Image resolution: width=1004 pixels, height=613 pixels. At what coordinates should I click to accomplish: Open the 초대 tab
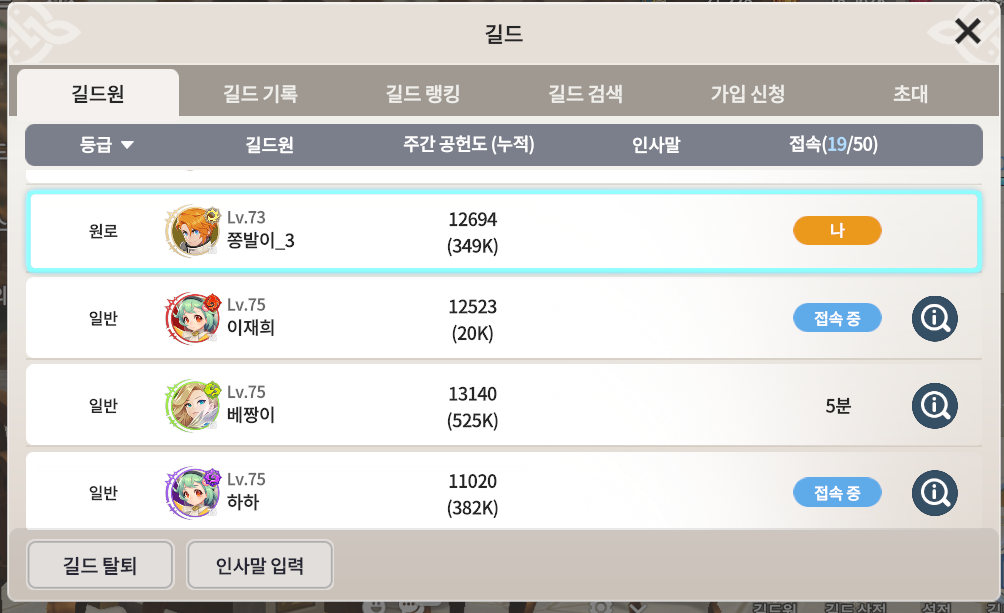pos(911,95)
